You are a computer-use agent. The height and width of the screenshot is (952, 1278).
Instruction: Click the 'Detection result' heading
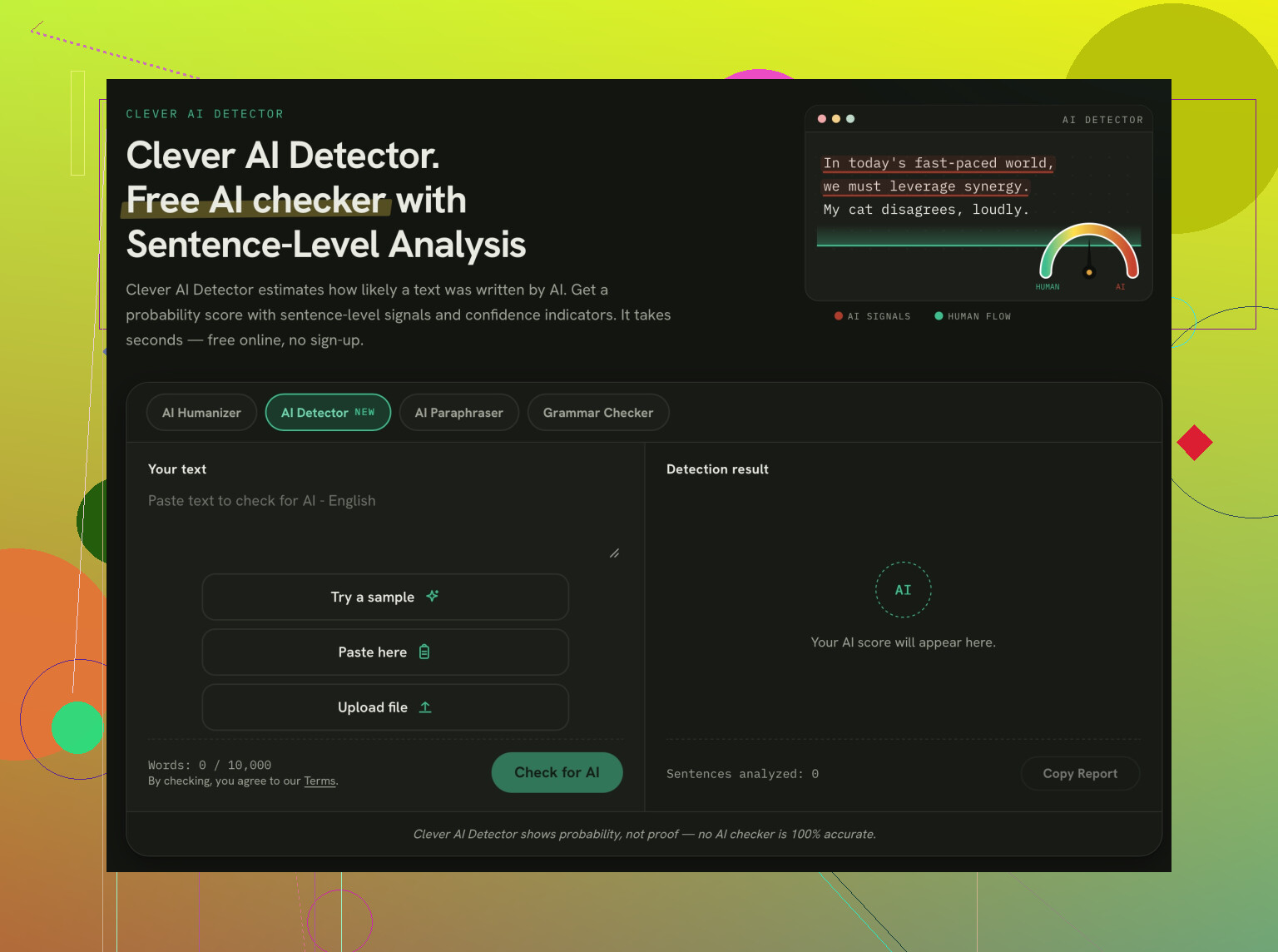tap(717, 469)
